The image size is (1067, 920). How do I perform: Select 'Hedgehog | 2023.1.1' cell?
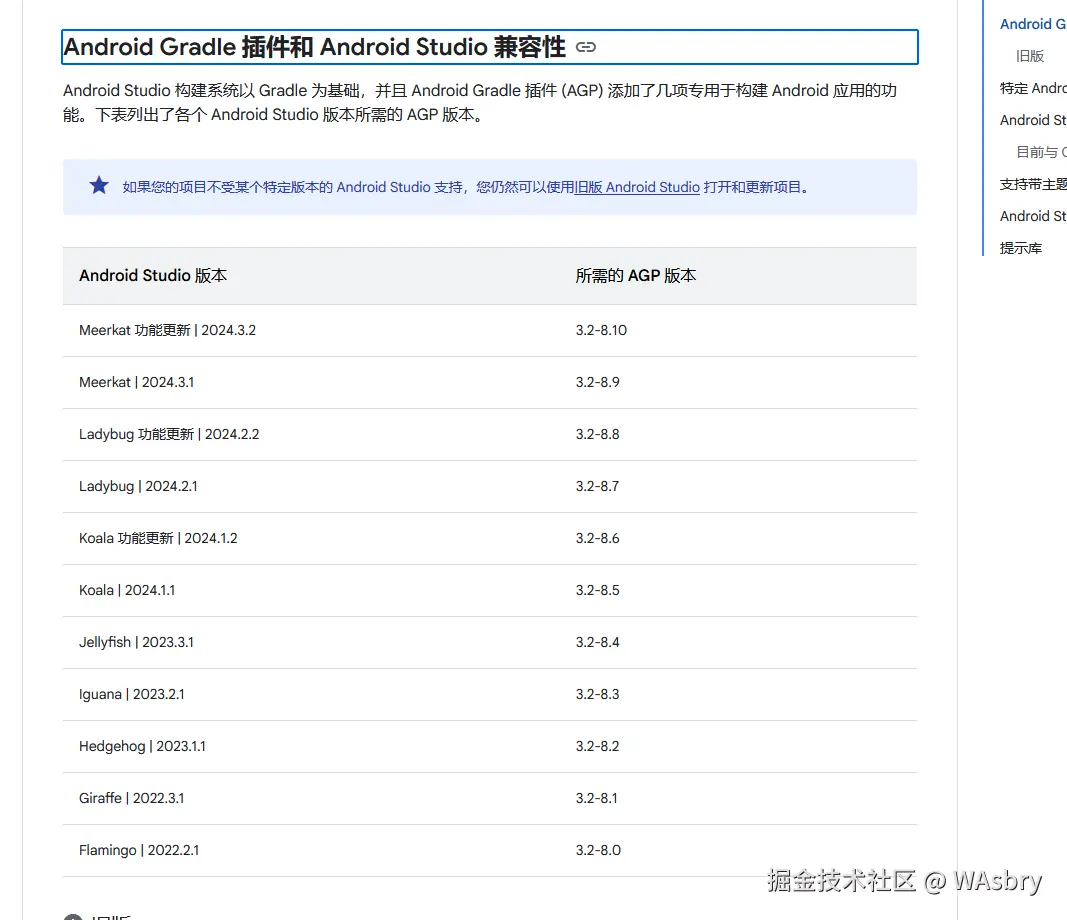click(x=142, y=746)
